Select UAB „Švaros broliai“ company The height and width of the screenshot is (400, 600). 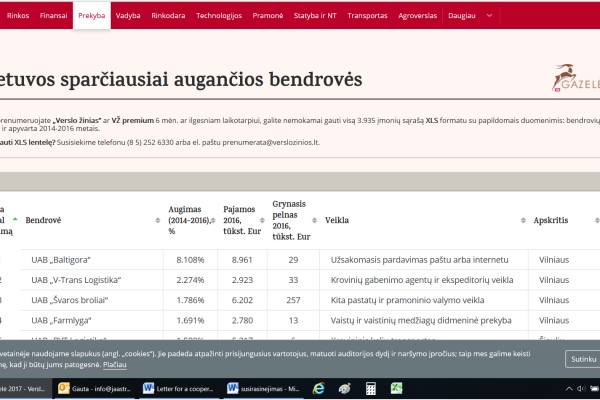click(x=70, y=300)
